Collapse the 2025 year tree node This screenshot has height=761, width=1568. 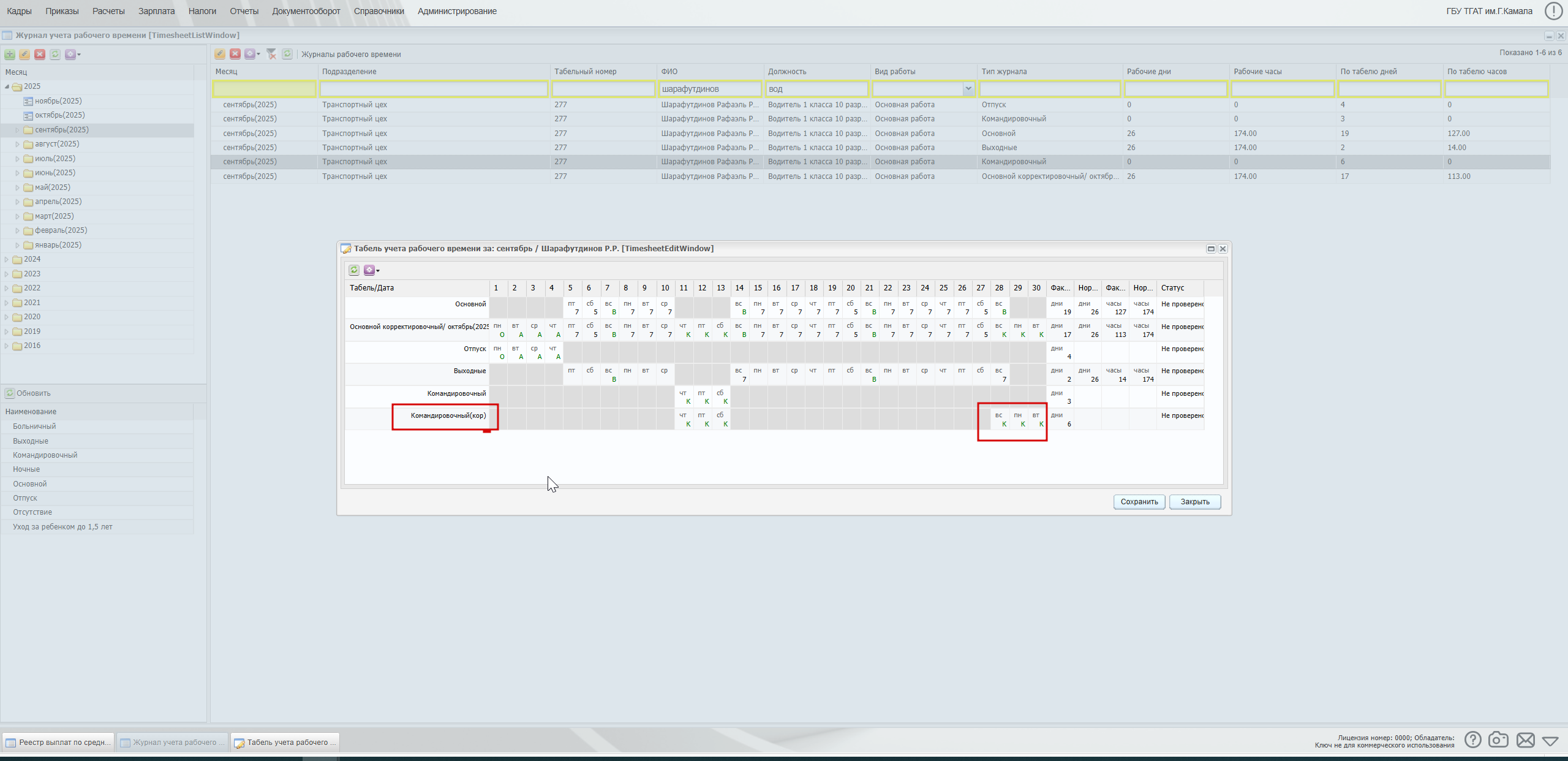pos(7,86)
